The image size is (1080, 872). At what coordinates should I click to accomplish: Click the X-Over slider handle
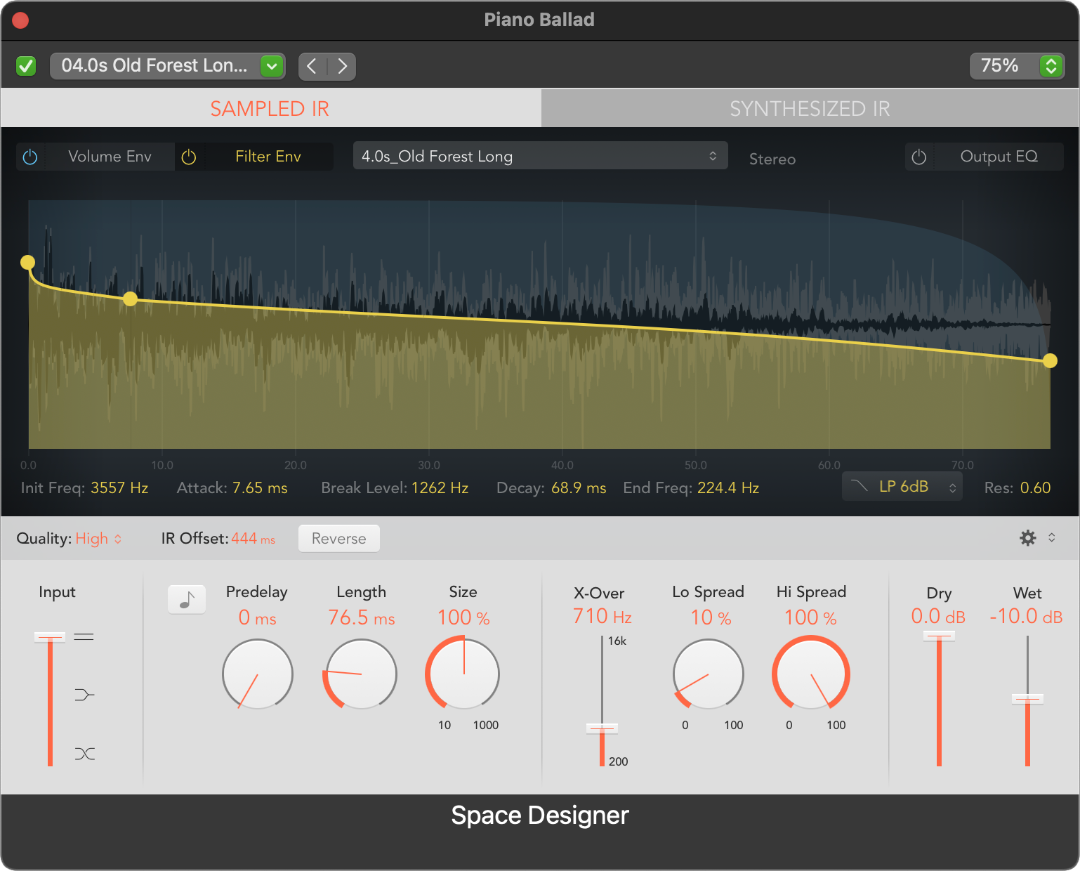[x=602, y=729]
